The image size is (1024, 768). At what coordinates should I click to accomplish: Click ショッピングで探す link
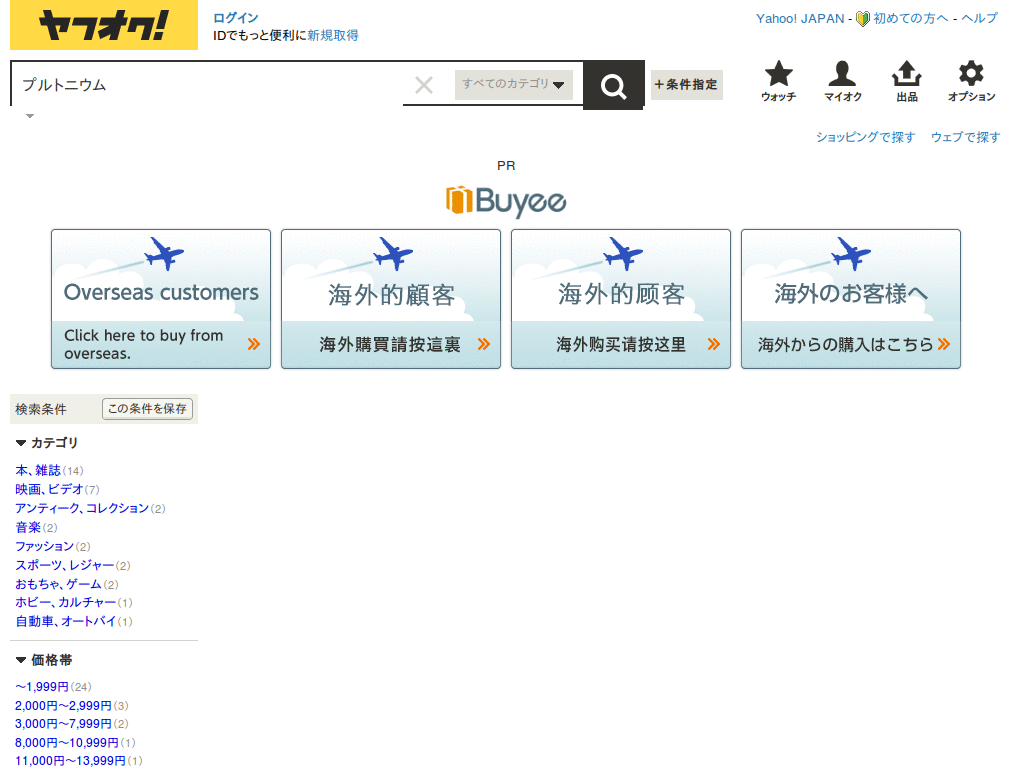point(865,137)
